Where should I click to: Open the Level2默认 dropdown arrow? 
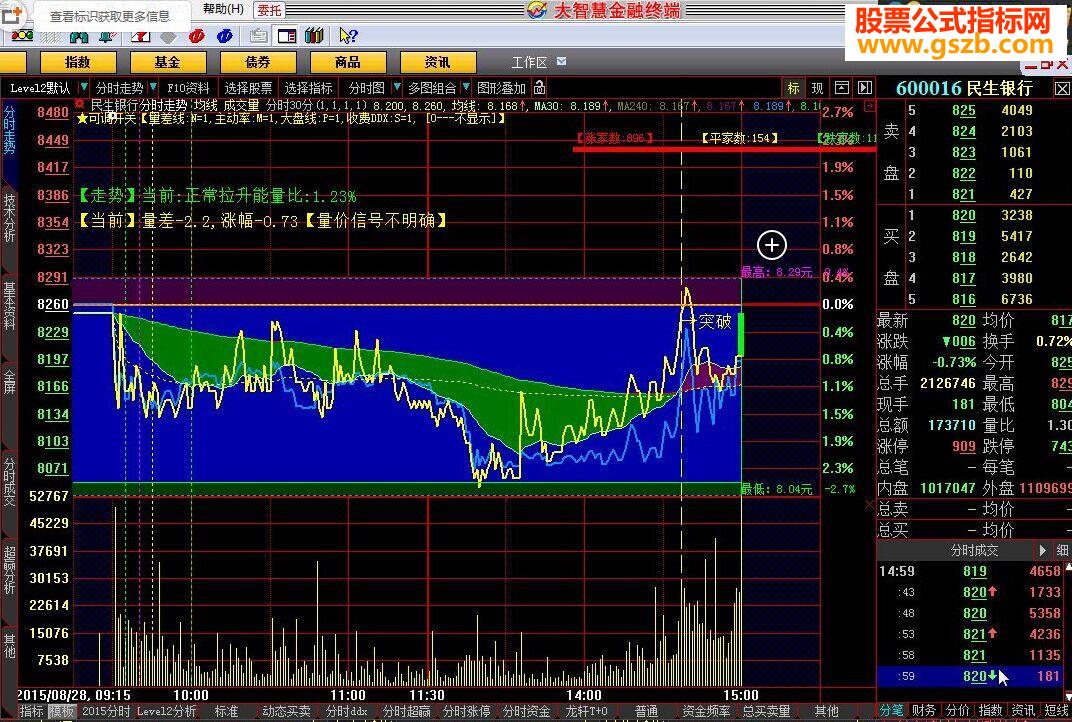[x=83, y=88]
